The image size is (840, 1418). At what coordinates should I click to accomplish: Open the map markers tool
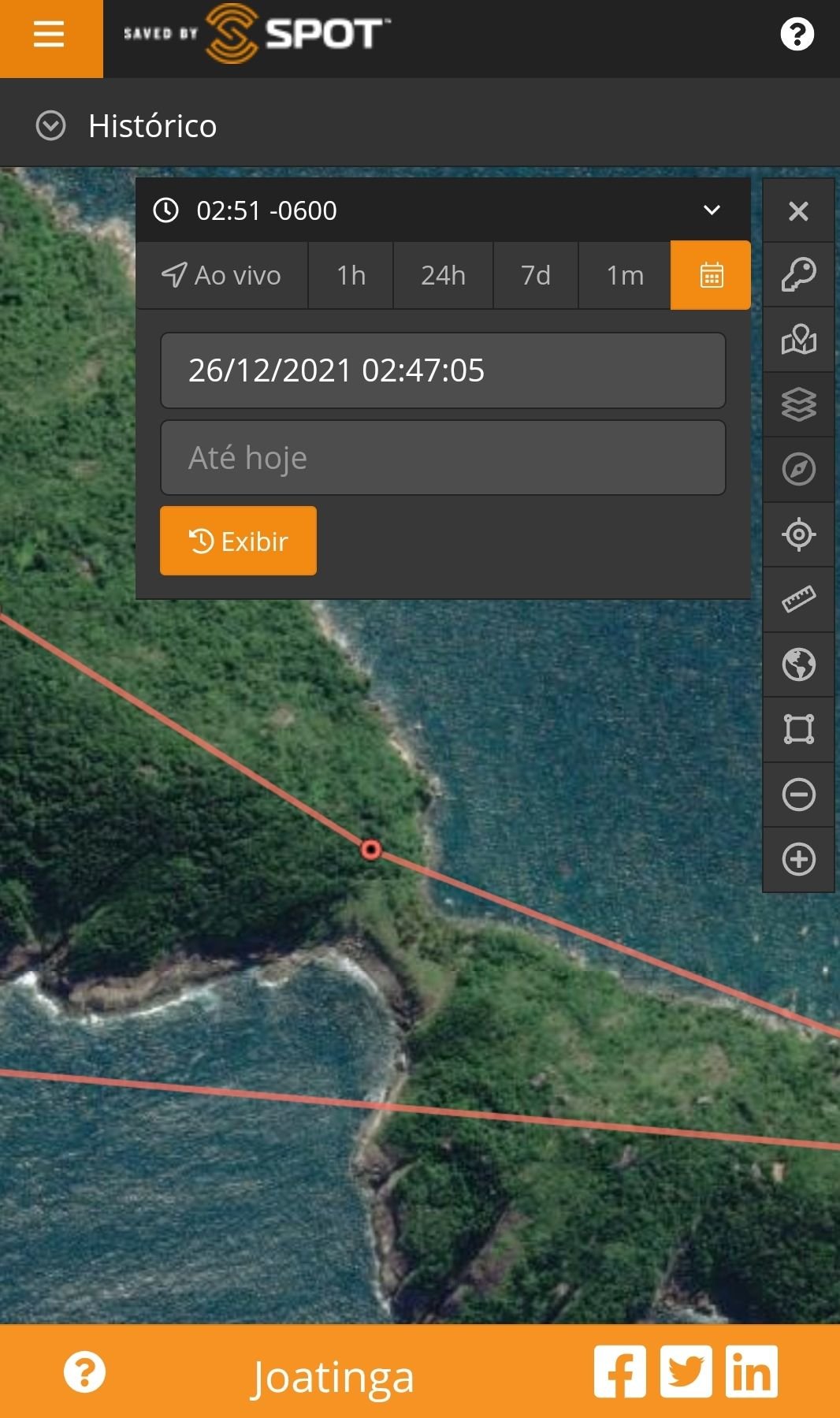pos(798,340)
